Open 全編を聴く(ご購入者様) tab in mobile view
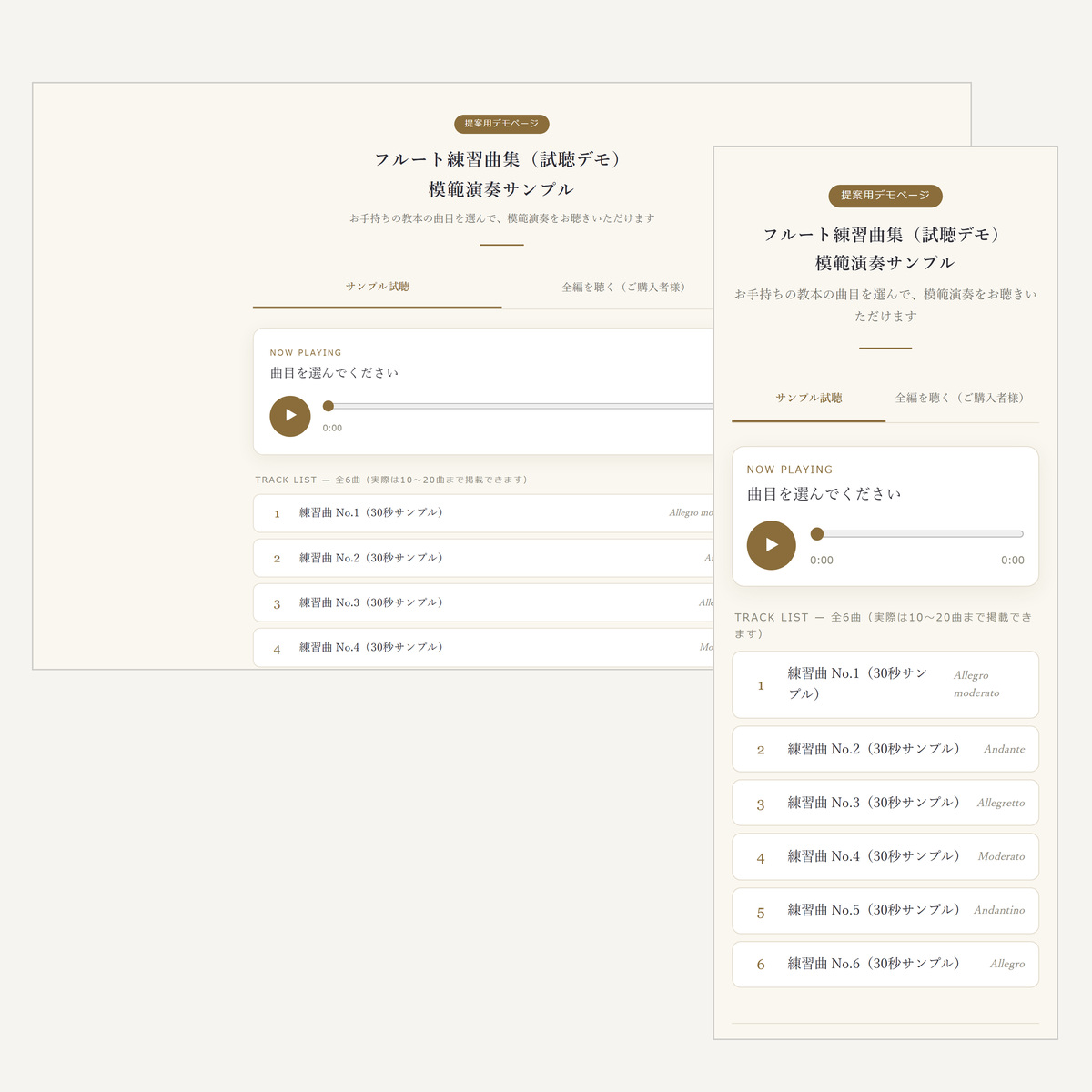 [x=962, y=399]
